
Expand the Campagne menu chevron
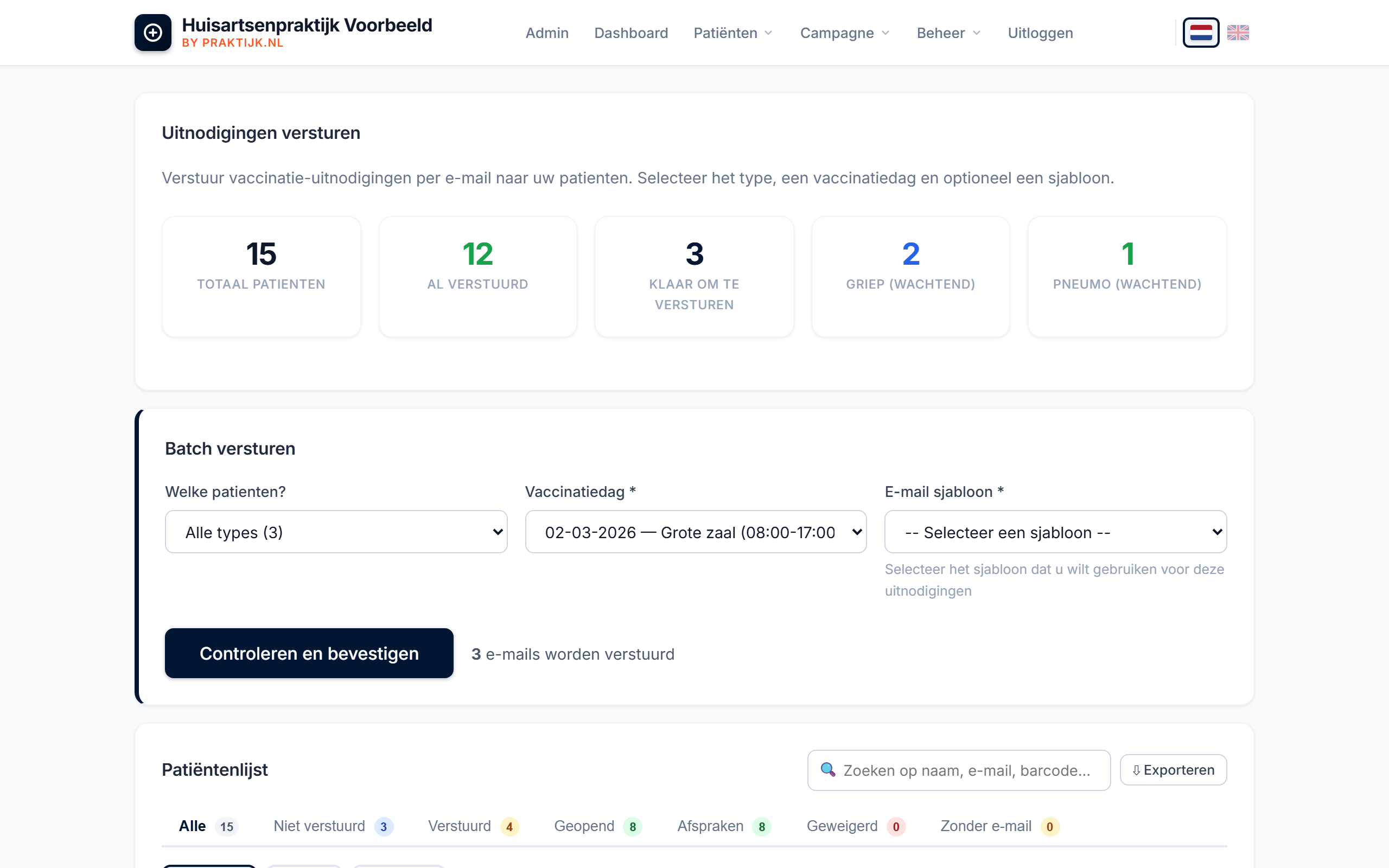click(885, 33)
